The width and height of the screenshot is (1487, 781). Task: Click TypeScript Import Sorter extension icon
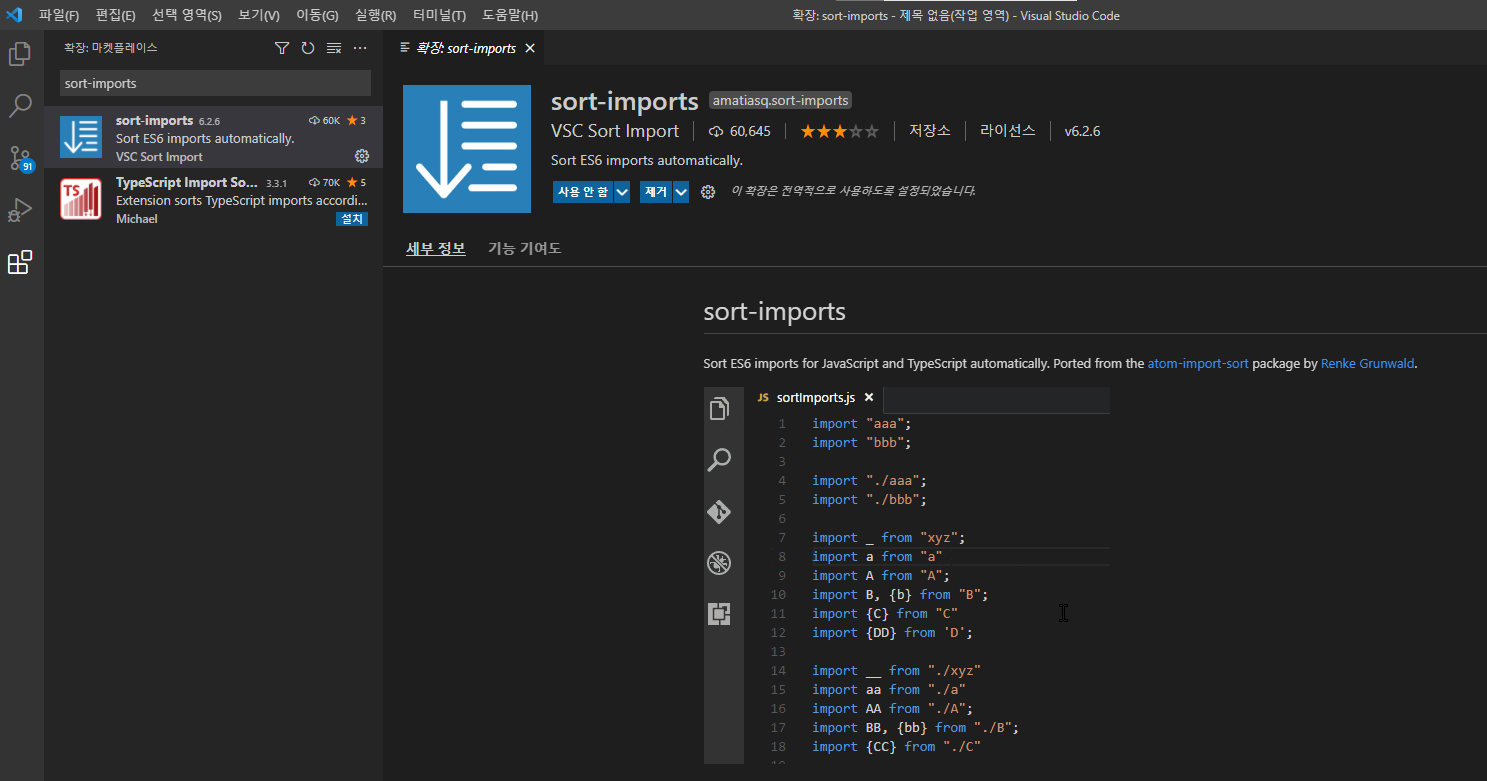point(81,199)
